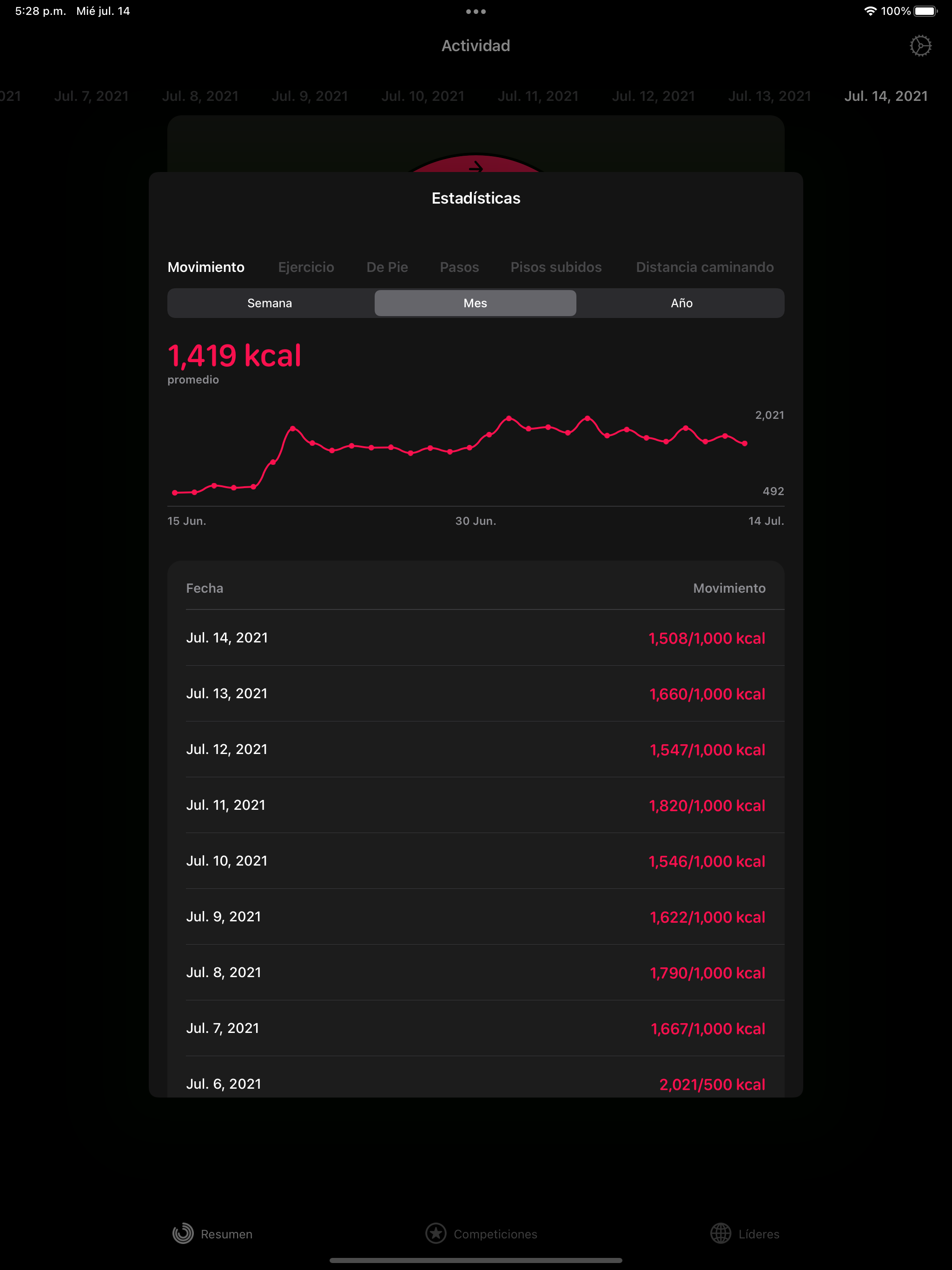Tap the battery status icon
Viewport: 952px width, 1270px height.
pos(926,11)
